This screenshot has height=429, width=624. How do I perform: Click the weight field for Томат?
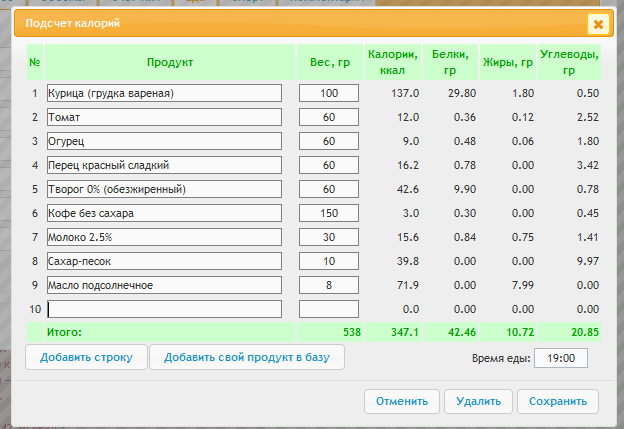[x=329, y=117]
